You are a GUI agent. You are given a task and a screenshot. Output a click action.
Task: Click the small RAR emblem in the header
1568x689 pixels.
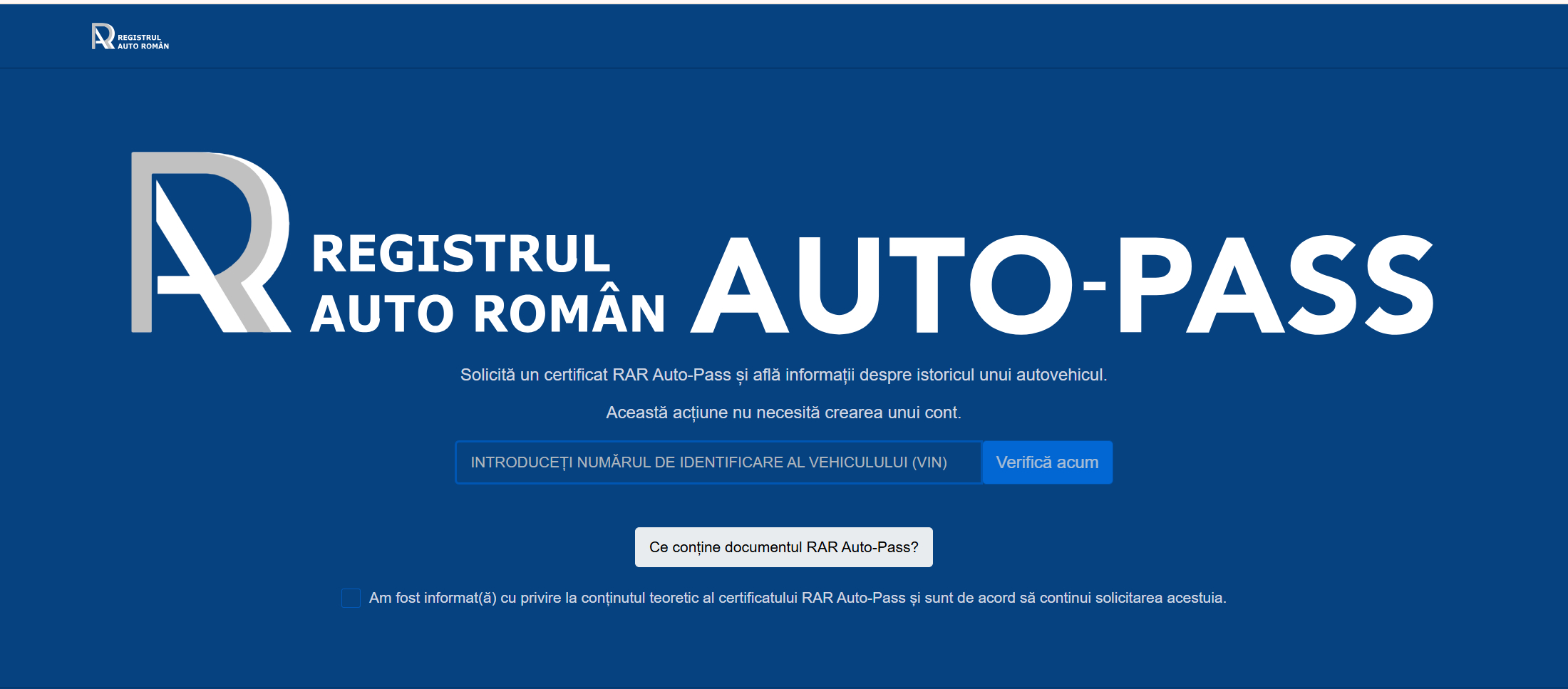click(103, 36)
